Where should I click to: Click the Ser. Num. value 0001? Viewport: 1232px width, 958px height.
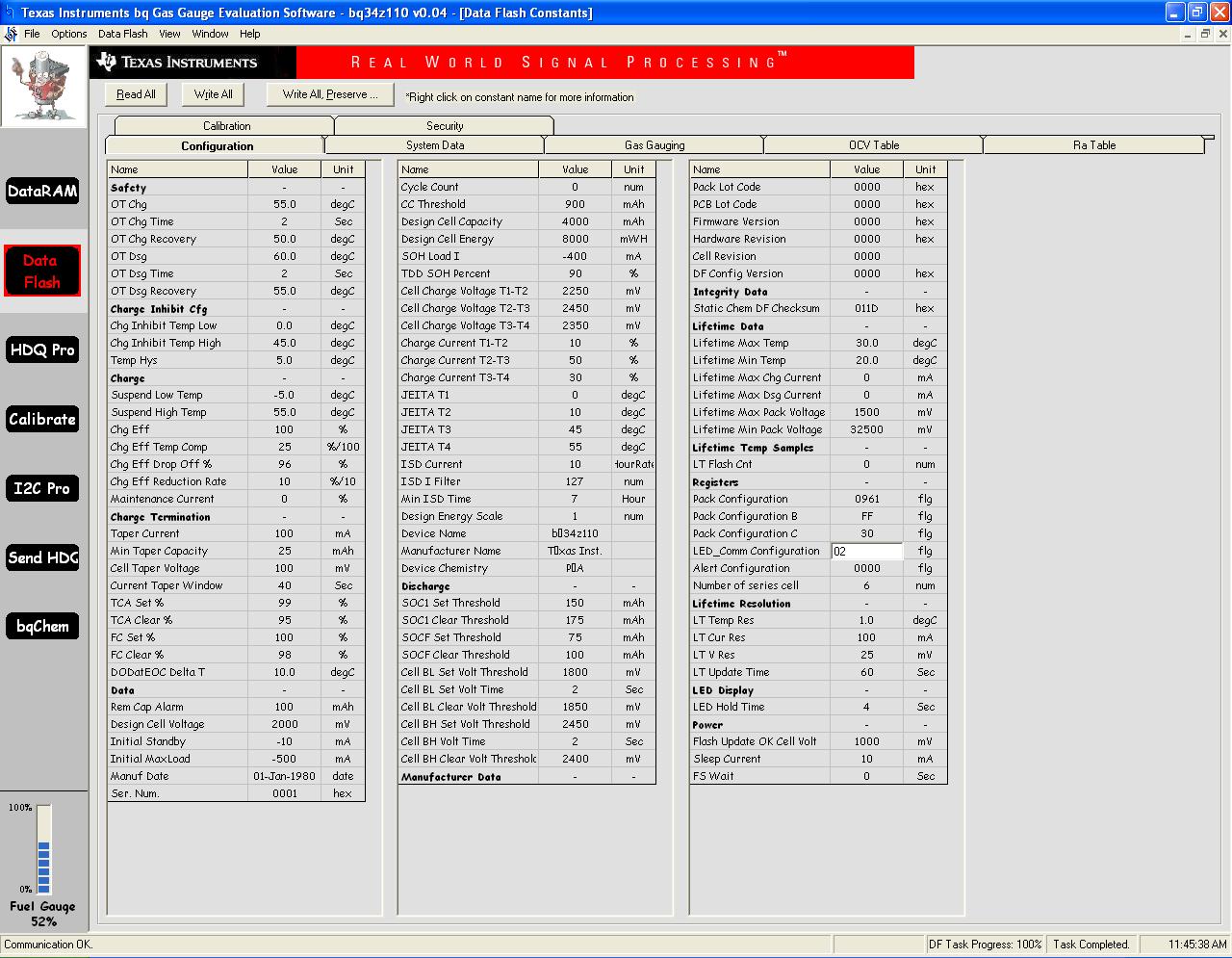(x=284, y=793)
